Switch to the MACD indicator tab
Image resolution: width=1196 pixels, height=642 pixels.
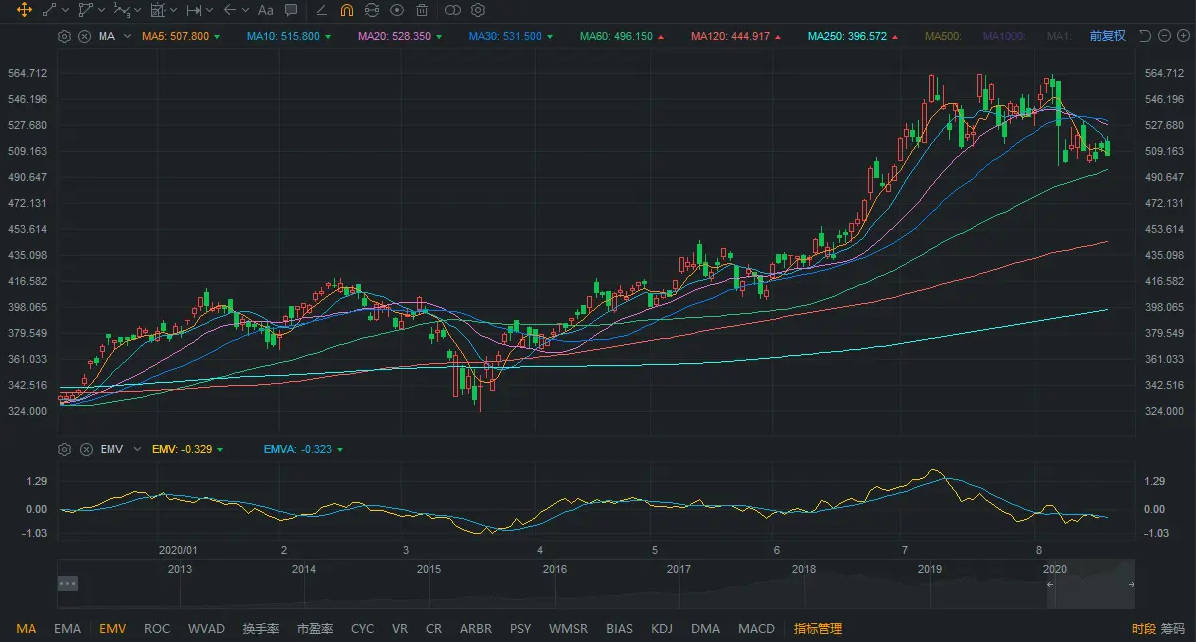[756, 629]
